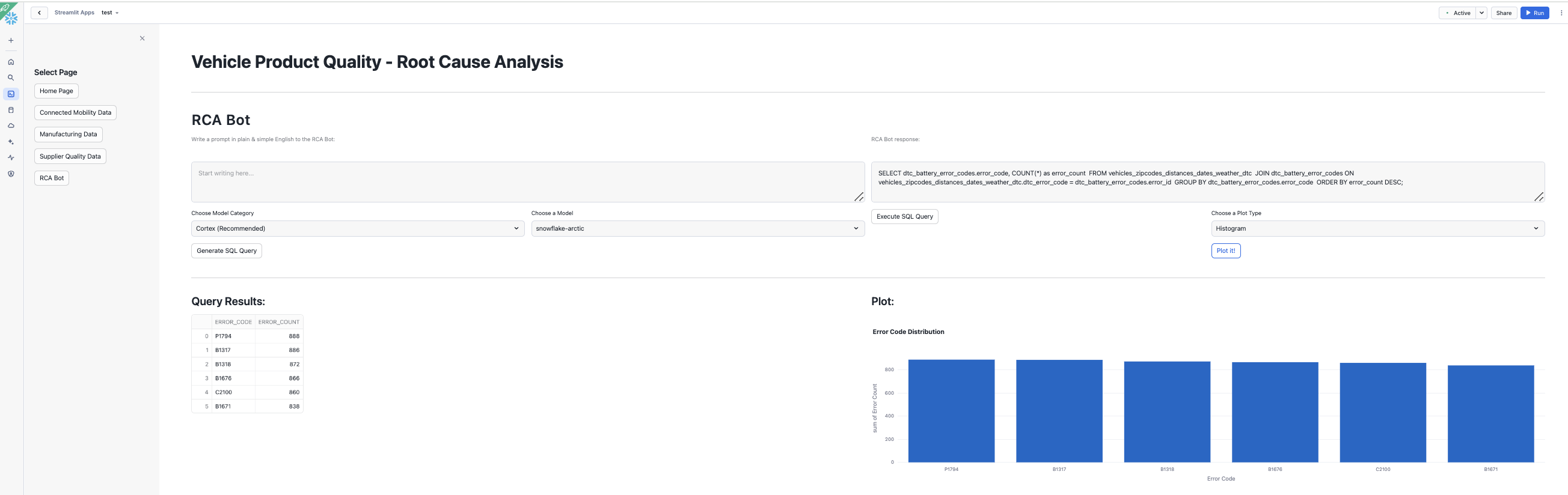Click the cloud icon in left rail

coord(11,126)
